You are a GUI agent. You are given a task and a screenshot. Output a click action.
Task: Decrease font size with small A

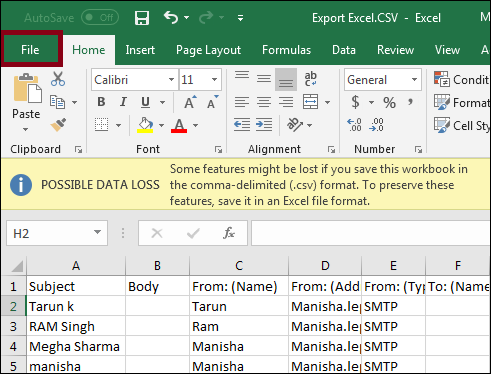(x=212, y=102)
